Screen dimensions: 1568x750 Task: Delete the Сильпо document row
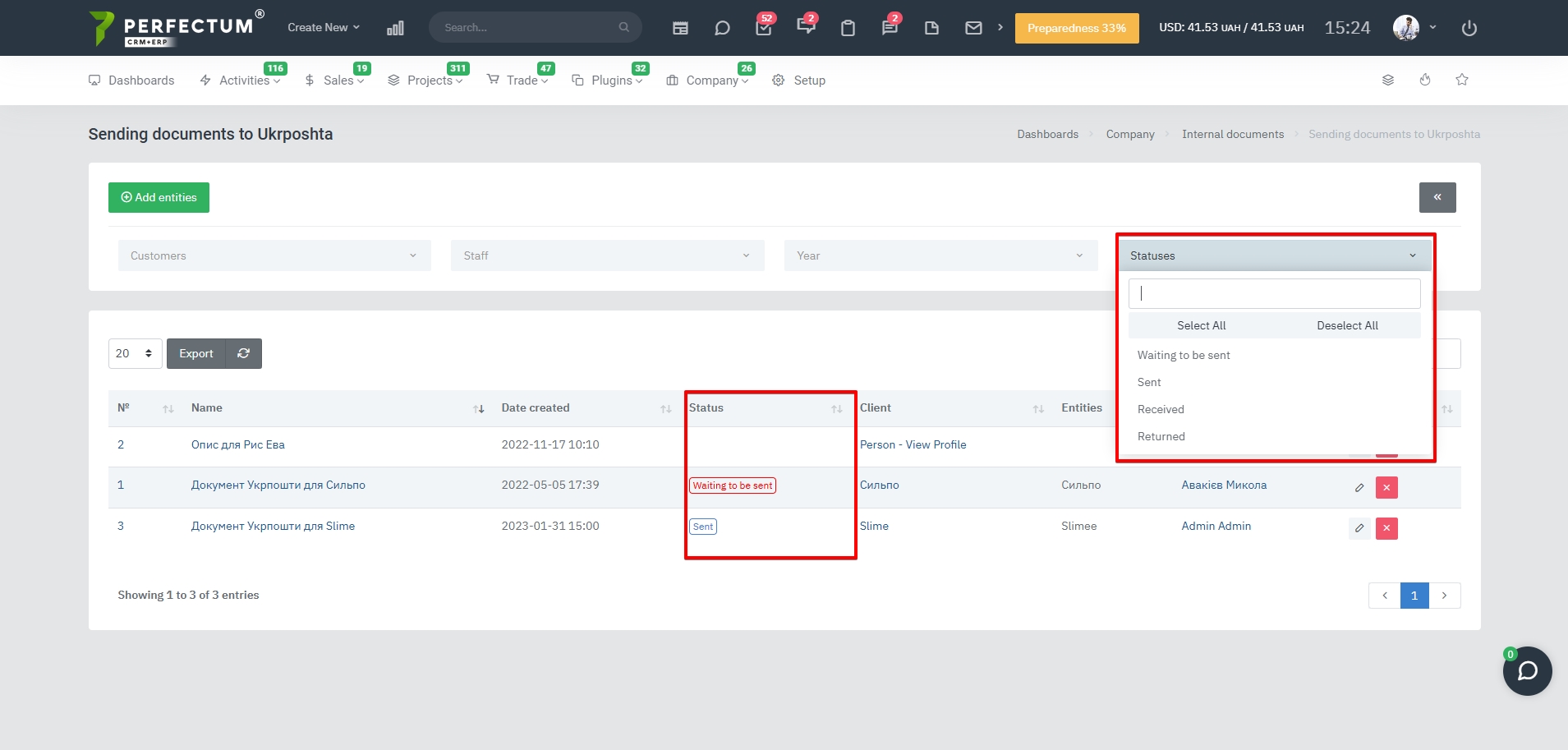(x=1386, y=487)
